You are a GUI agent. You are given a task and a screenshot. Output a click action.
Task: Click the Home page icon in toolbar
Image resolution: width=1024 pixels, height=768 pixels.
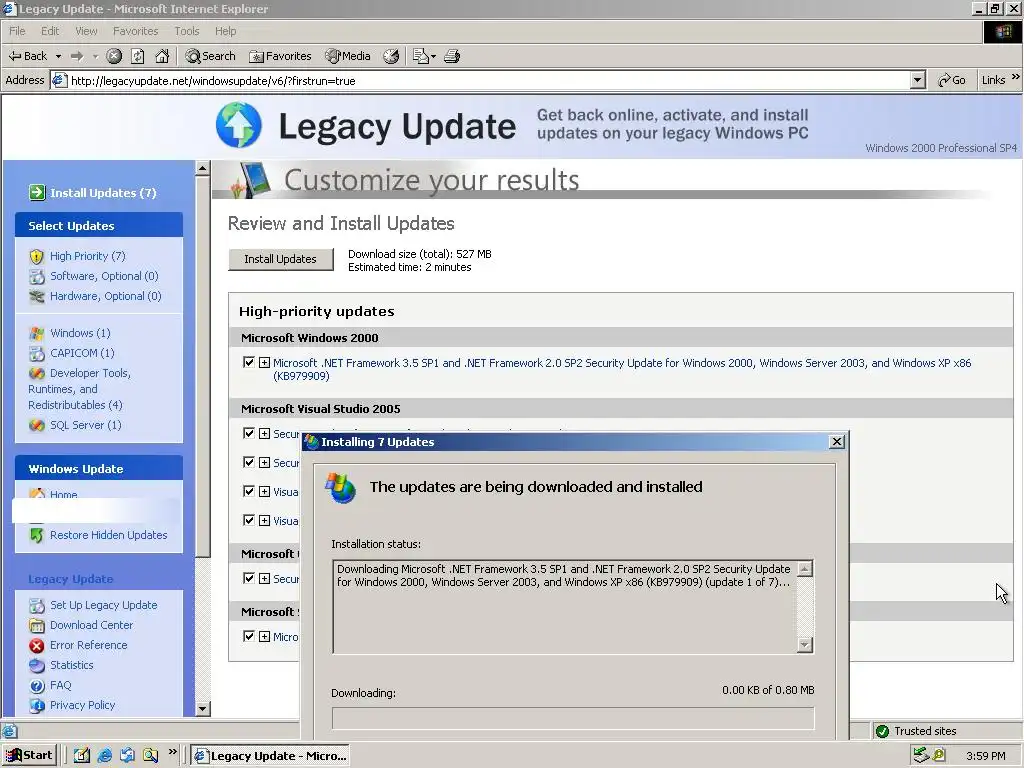[162, 56]
